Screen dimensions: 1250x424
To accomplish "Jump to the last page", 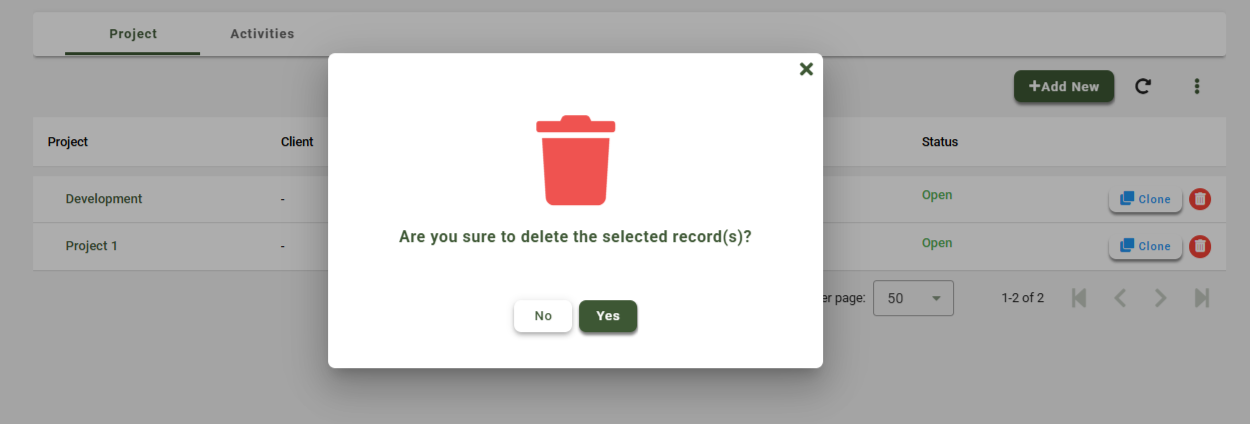I will pyautogui.click(x=1201, y=298).
